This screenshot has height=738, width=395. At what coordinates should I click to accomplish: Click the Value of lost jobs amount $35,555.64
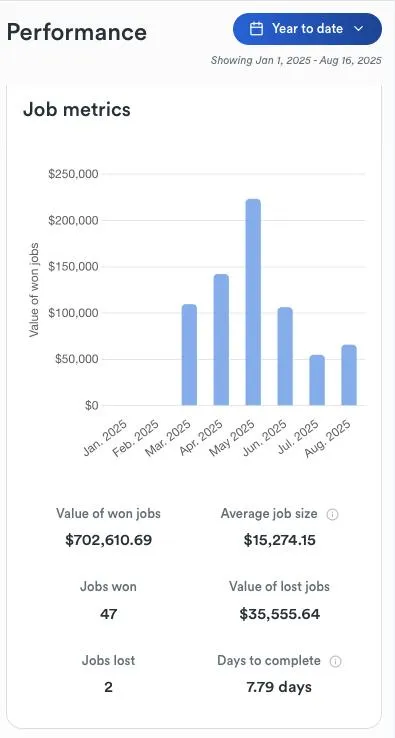[280, 614]
